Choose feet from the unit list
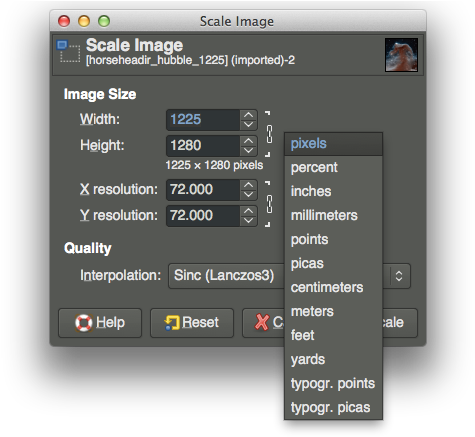 point(333,335)
